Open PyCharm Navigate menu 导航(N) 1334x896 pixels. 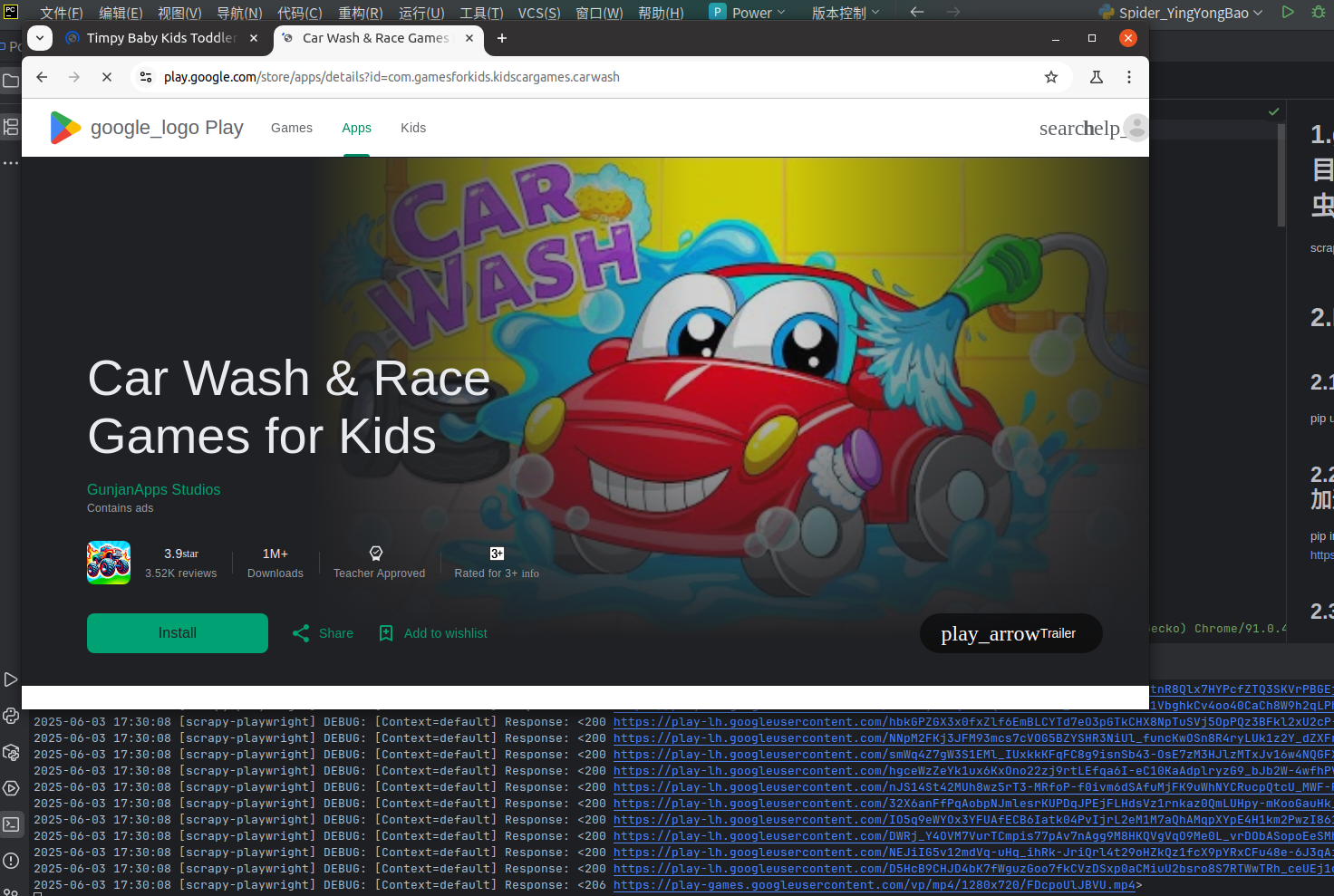pos(239,13)
